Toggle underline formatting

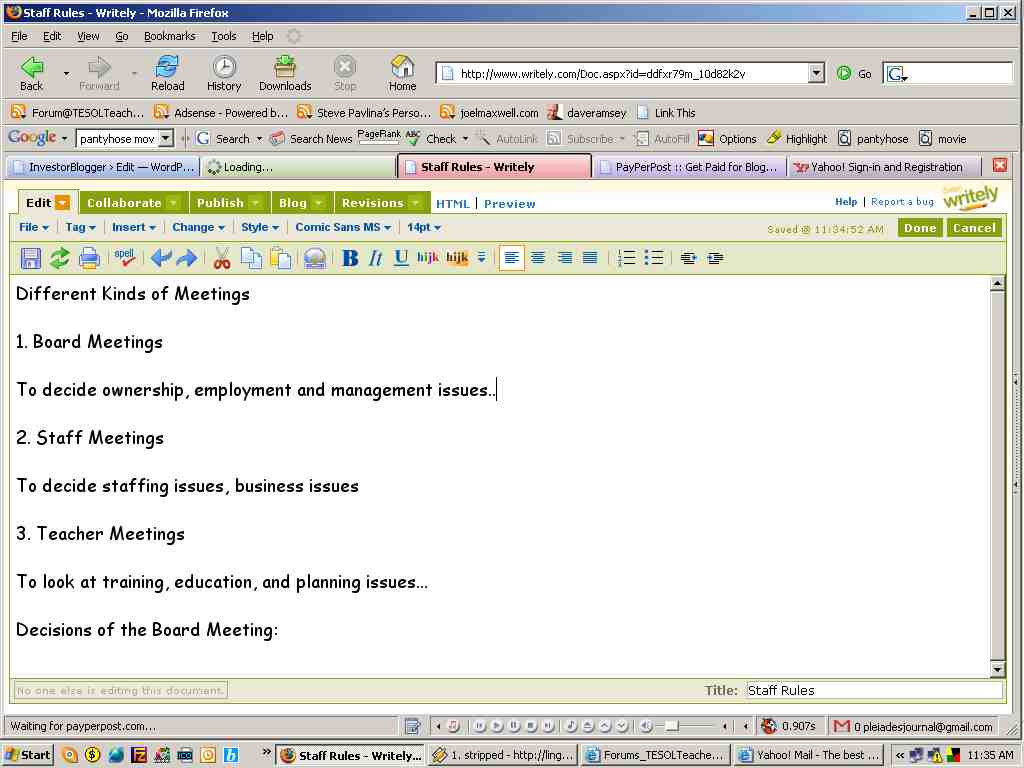pos(399,258)
